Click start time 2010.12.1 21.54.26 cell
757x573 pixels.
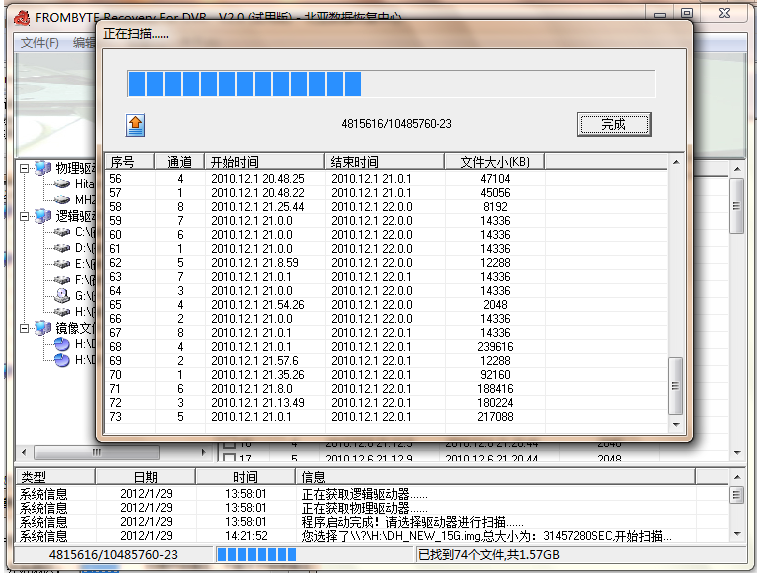258,305
